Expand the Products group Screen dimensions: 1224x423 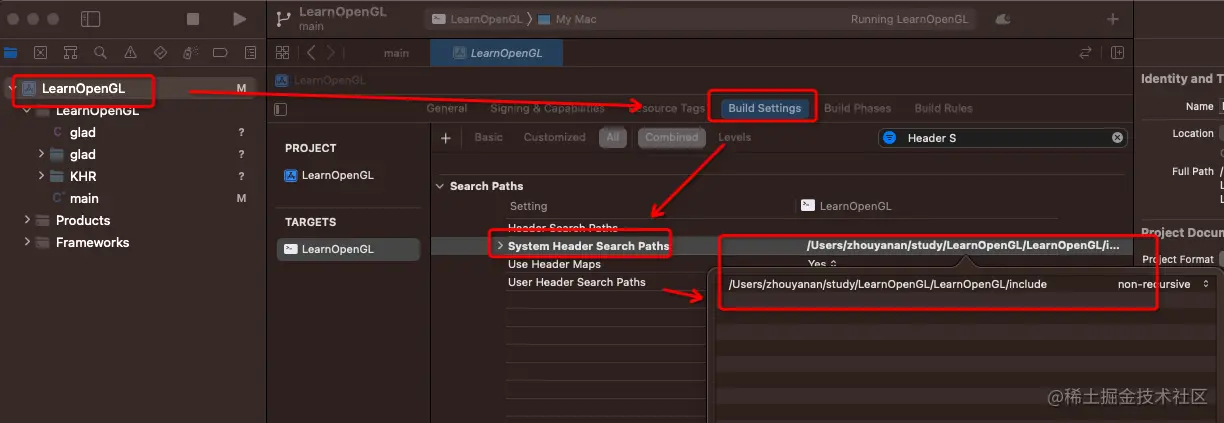tap(27, 220)
